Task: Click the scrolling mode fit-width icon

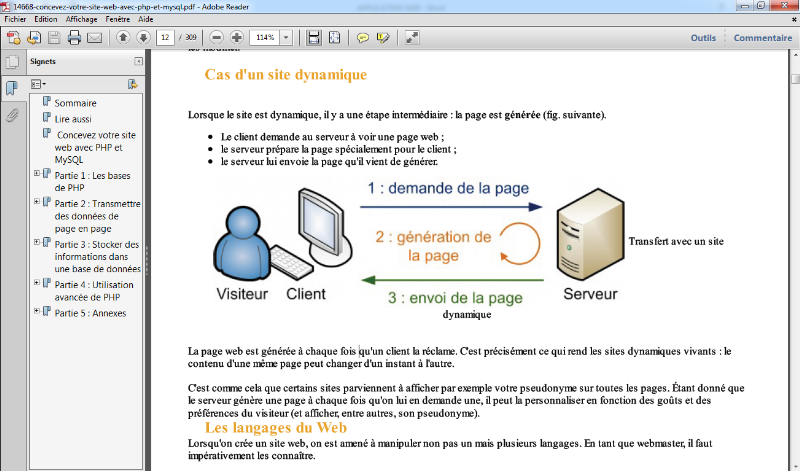Action: coord(314,37)
